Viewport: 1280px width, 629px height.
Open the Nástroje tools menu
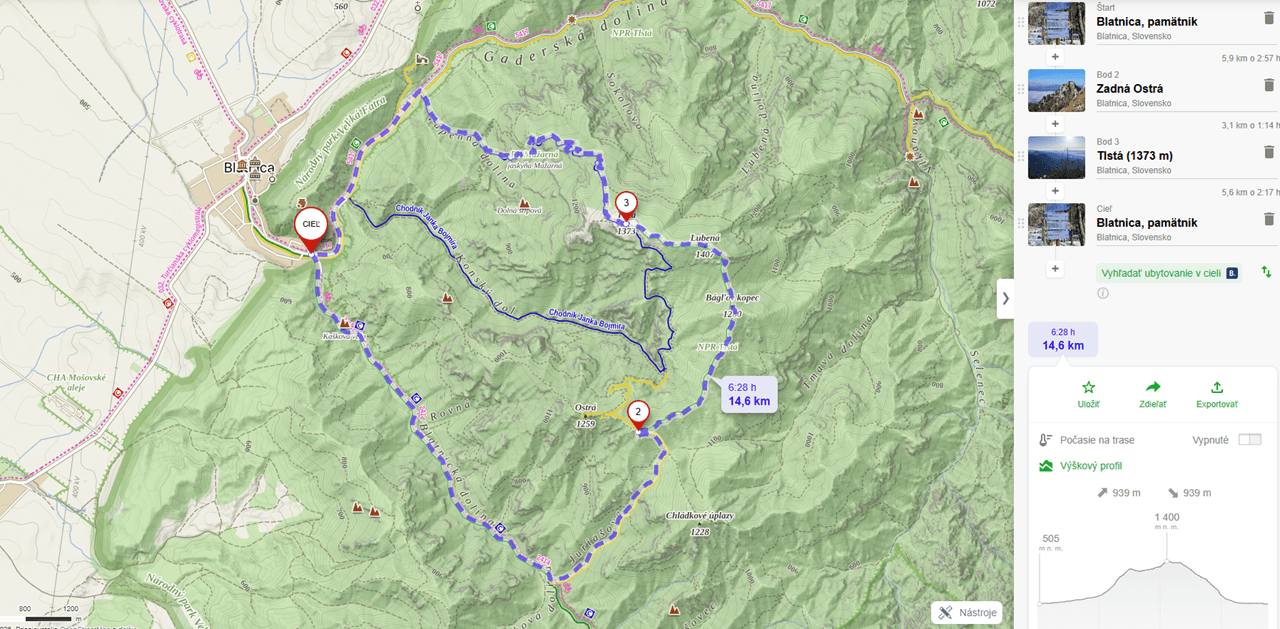click(966, 613)
